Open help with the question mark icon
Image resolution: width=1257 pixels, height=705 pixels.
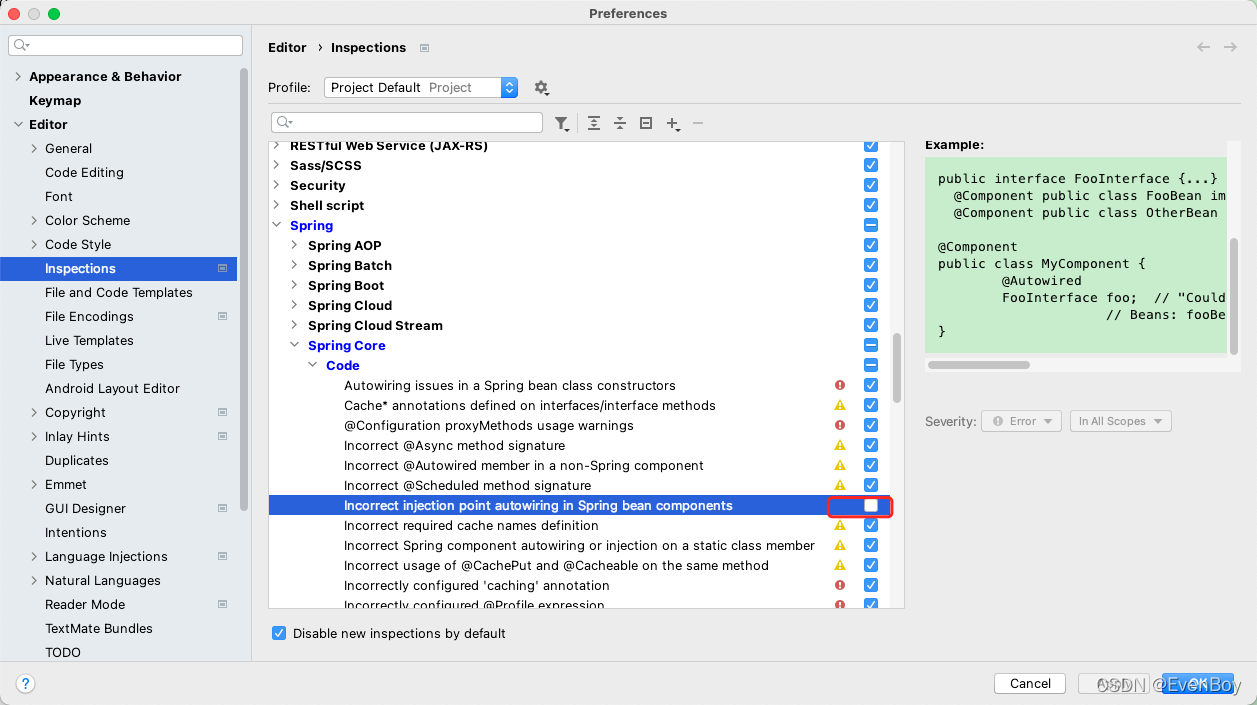click(x=26, y=684)
